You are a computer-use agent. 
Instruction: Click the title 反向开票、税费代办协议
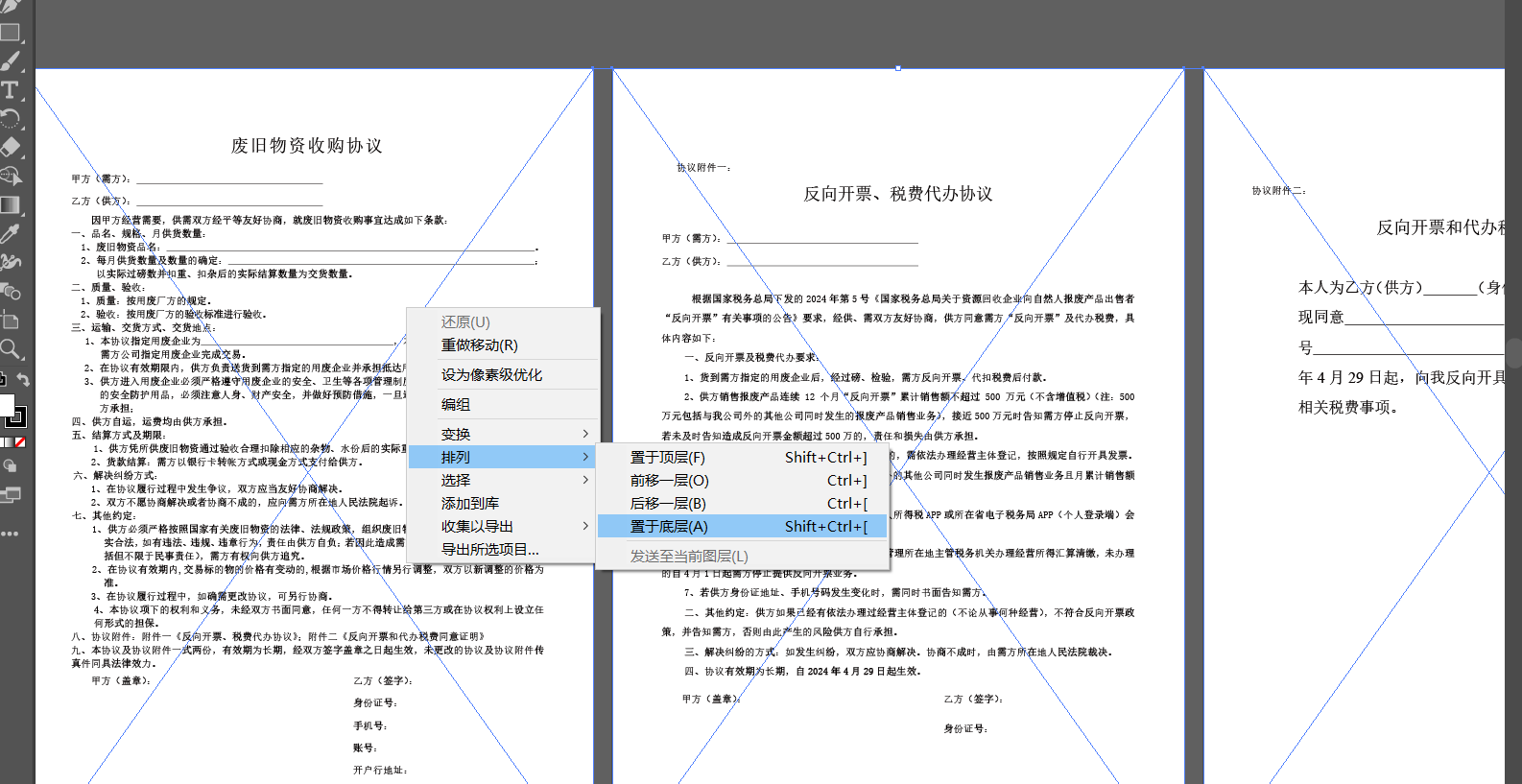coord(898,194)
